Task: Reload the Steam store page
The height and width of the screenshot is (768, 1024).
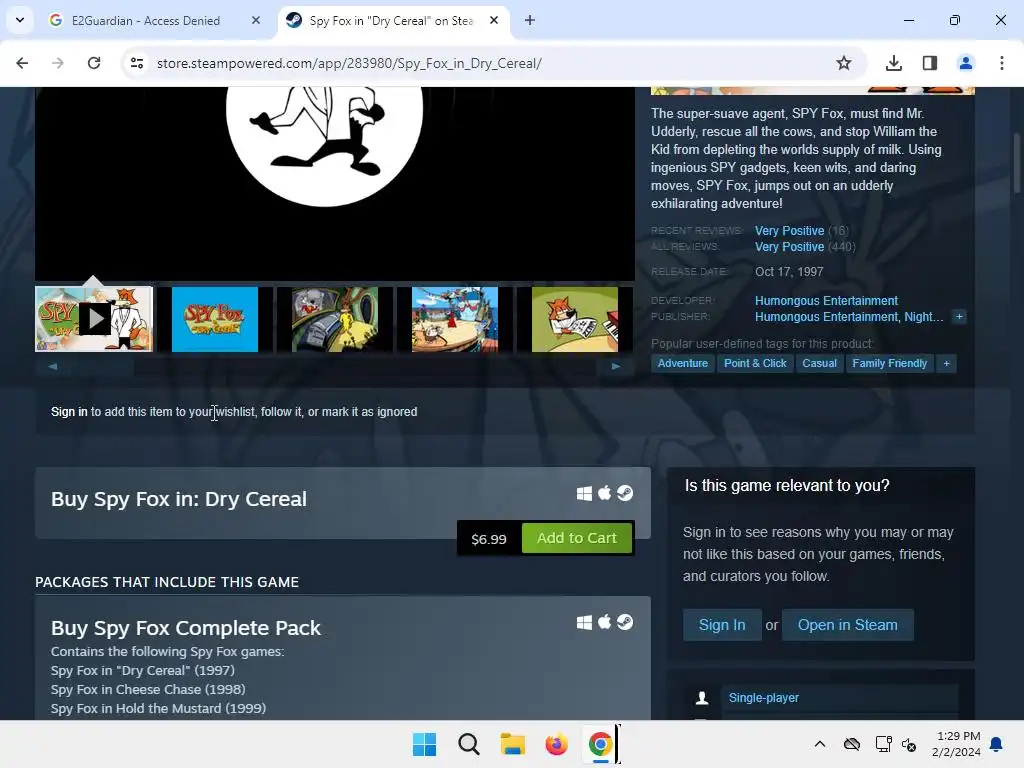Action: click(x=94, y=63)
